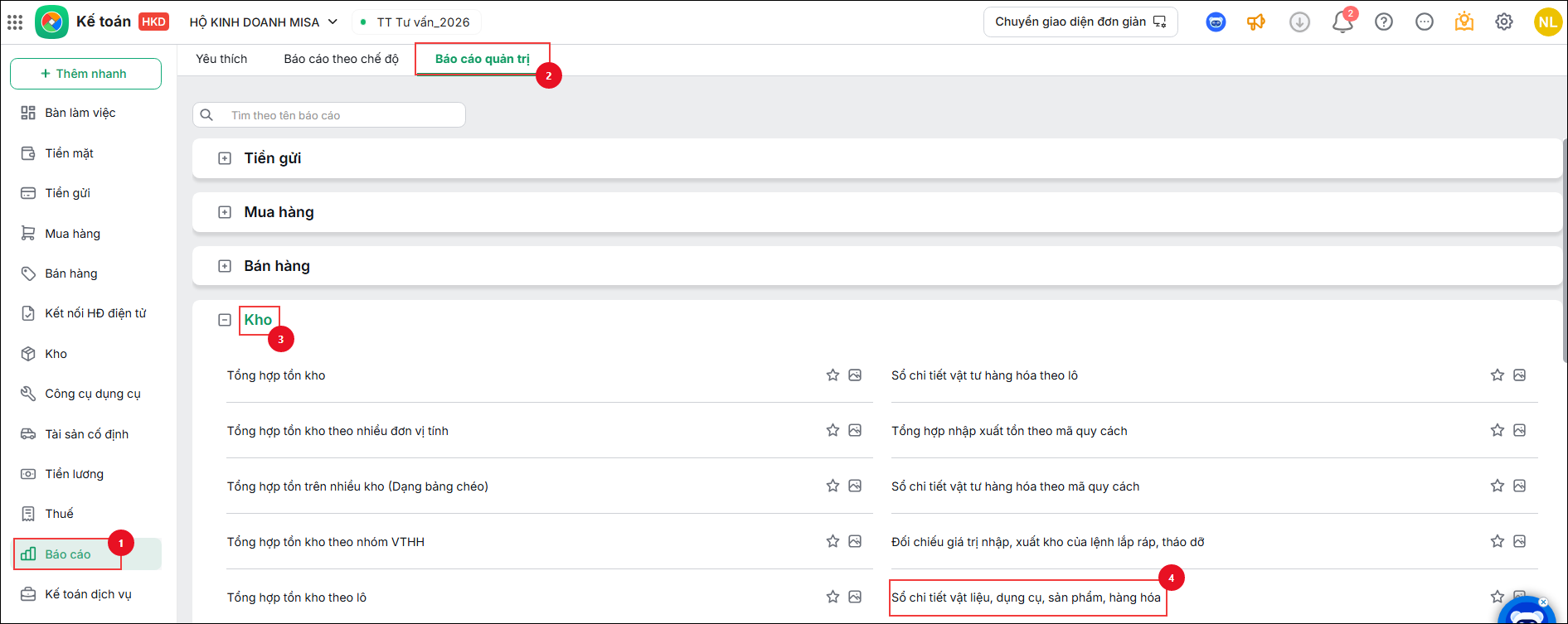The image size is (1568, 624).
Task: Open the help question mark icon
Action: [x=1384, y=22]
